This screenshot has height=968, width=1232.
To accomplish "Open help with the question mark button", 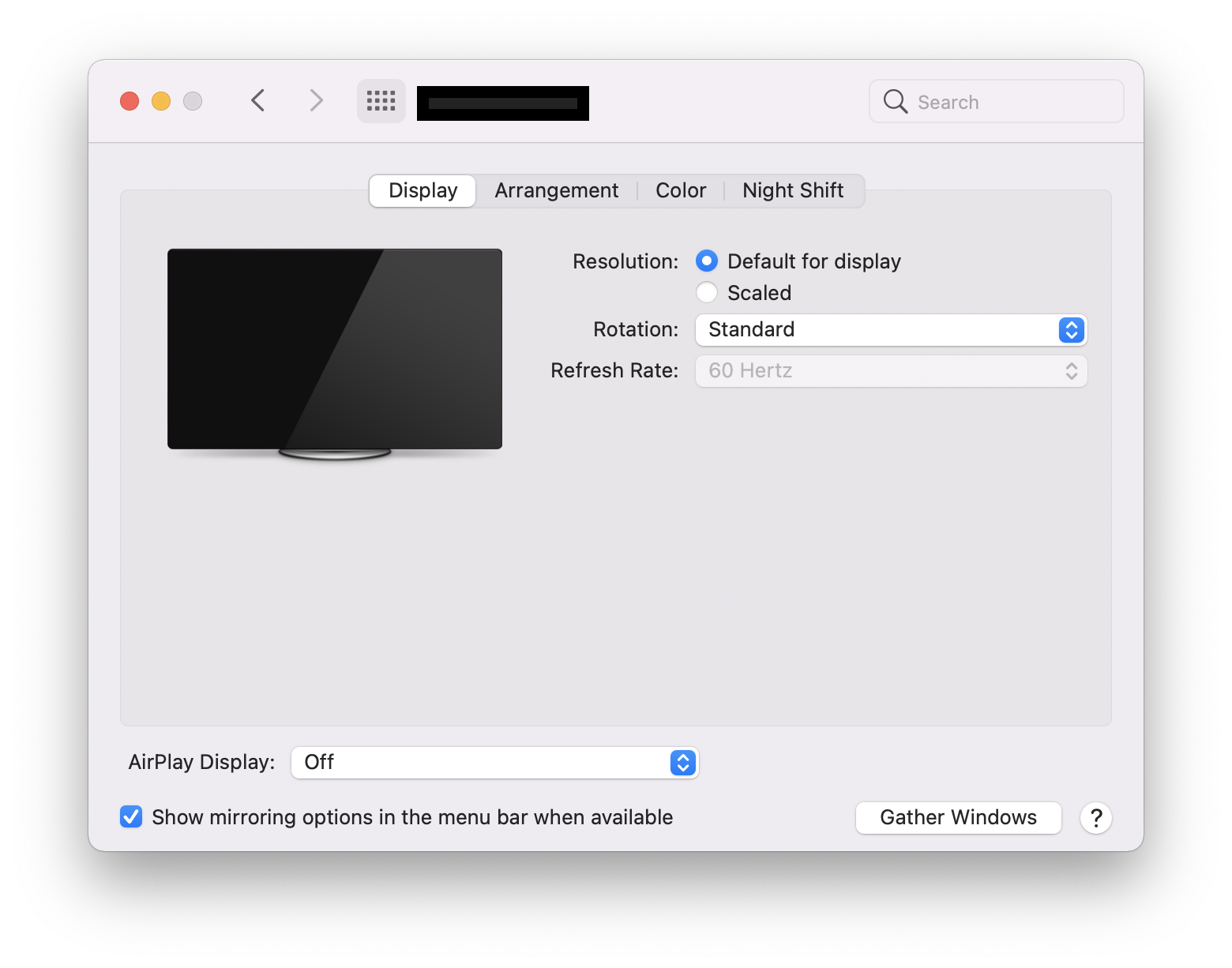I will tap(1096, 818).
